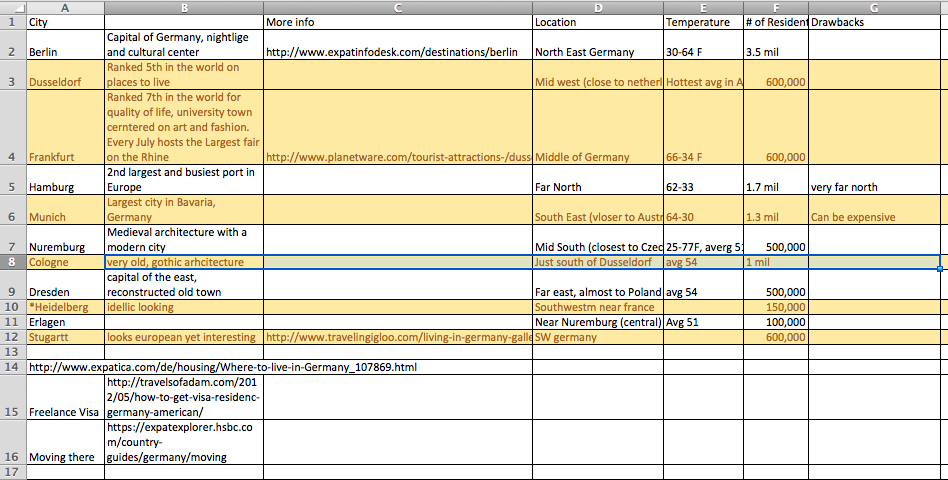Click 'idellic looking' description cell
The height and width of the screenshot is (480, 948).
click(184, 307)
